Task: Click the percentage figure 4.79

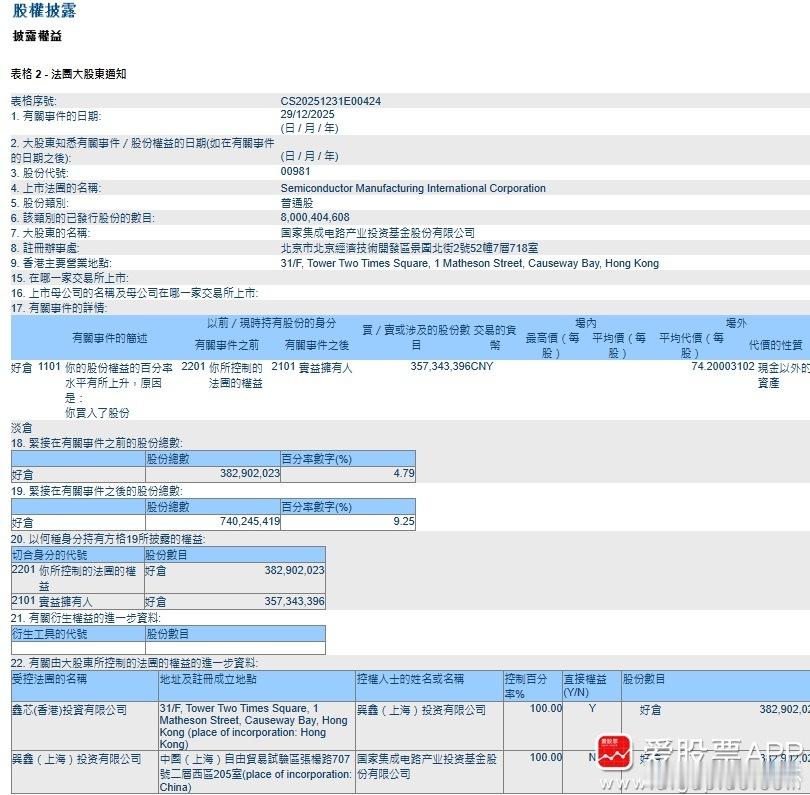Action: [404, 473]
